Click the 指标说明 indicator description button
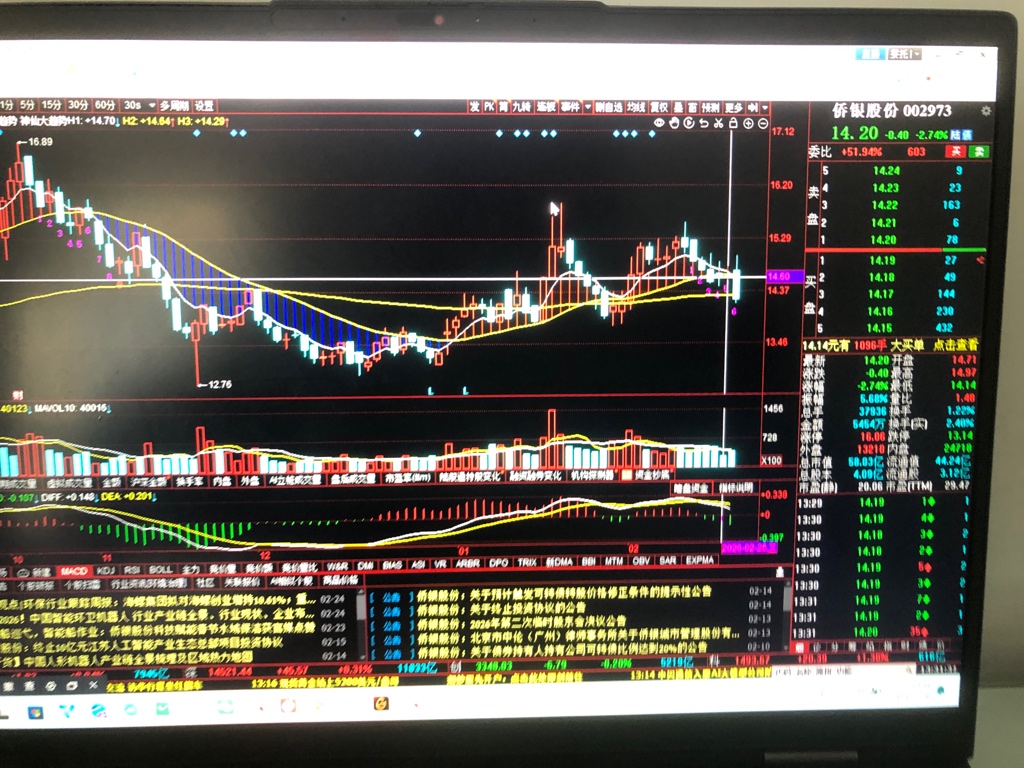Screen dimensions: 1024x768 pos(736,488)
